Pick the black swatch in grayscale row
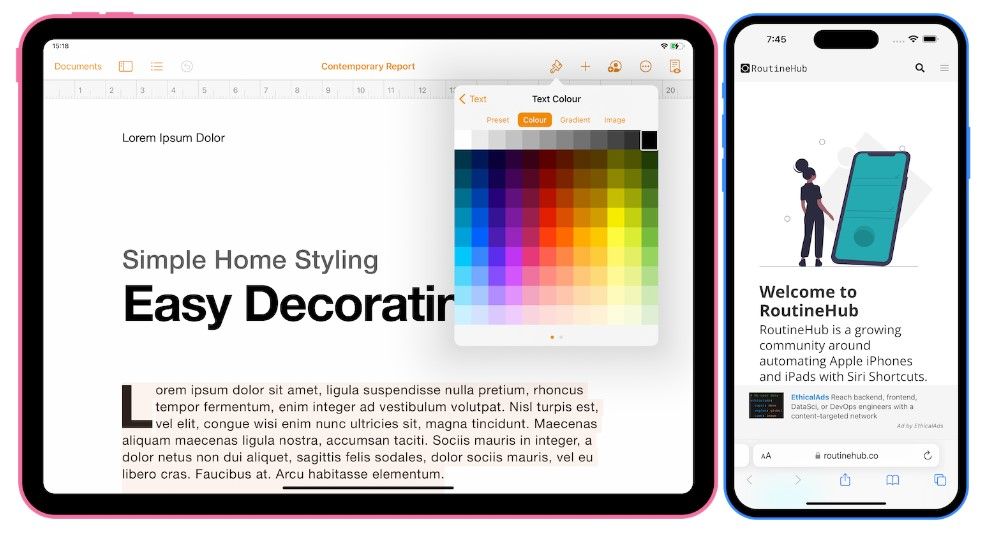 [x=649, y=140]
